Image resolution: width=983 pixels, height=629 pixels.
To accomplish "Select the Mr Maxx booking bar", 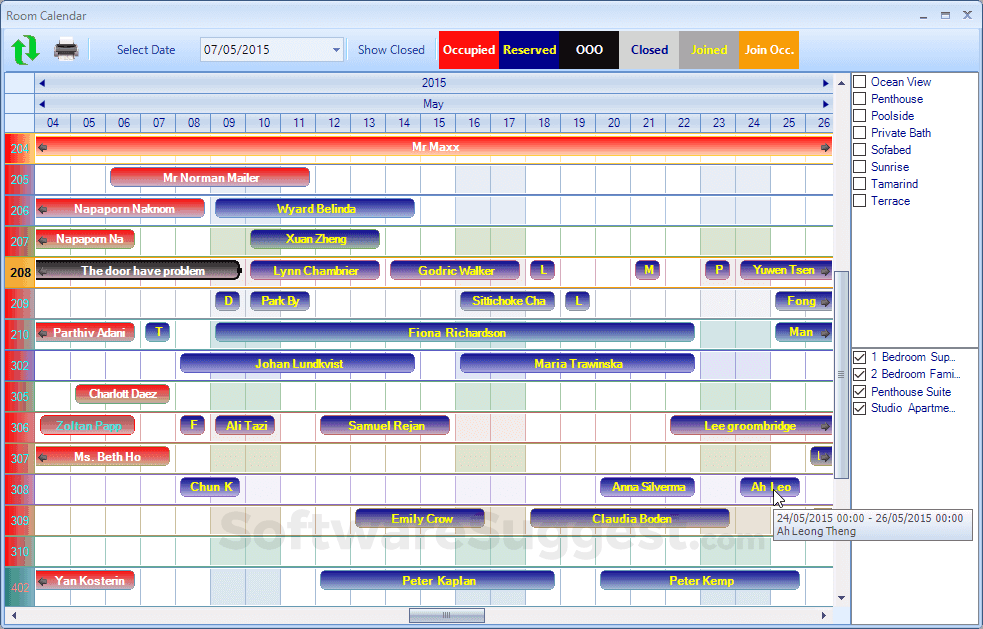I will click(x=434, y=147).
